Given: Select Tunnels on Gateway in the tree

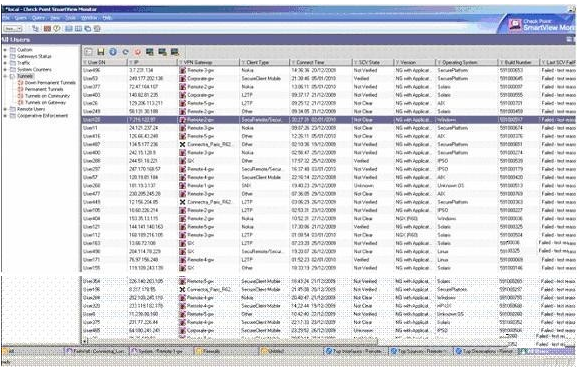Looking at the screenshot, I should tap(45, 102).
